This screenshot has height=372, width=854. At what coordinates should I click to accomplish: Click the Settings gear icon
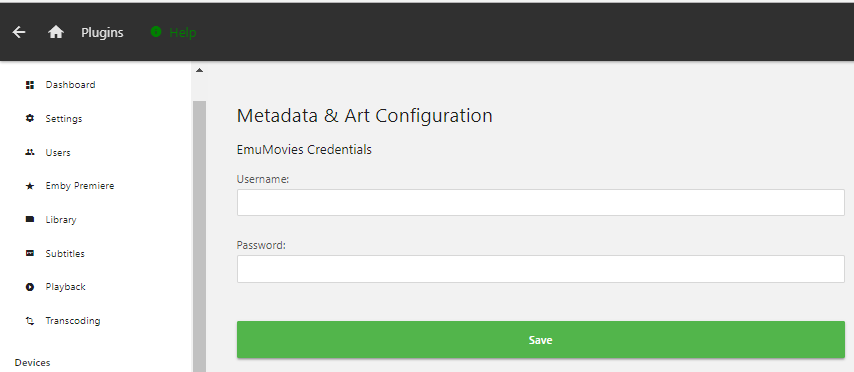(30, 118)
